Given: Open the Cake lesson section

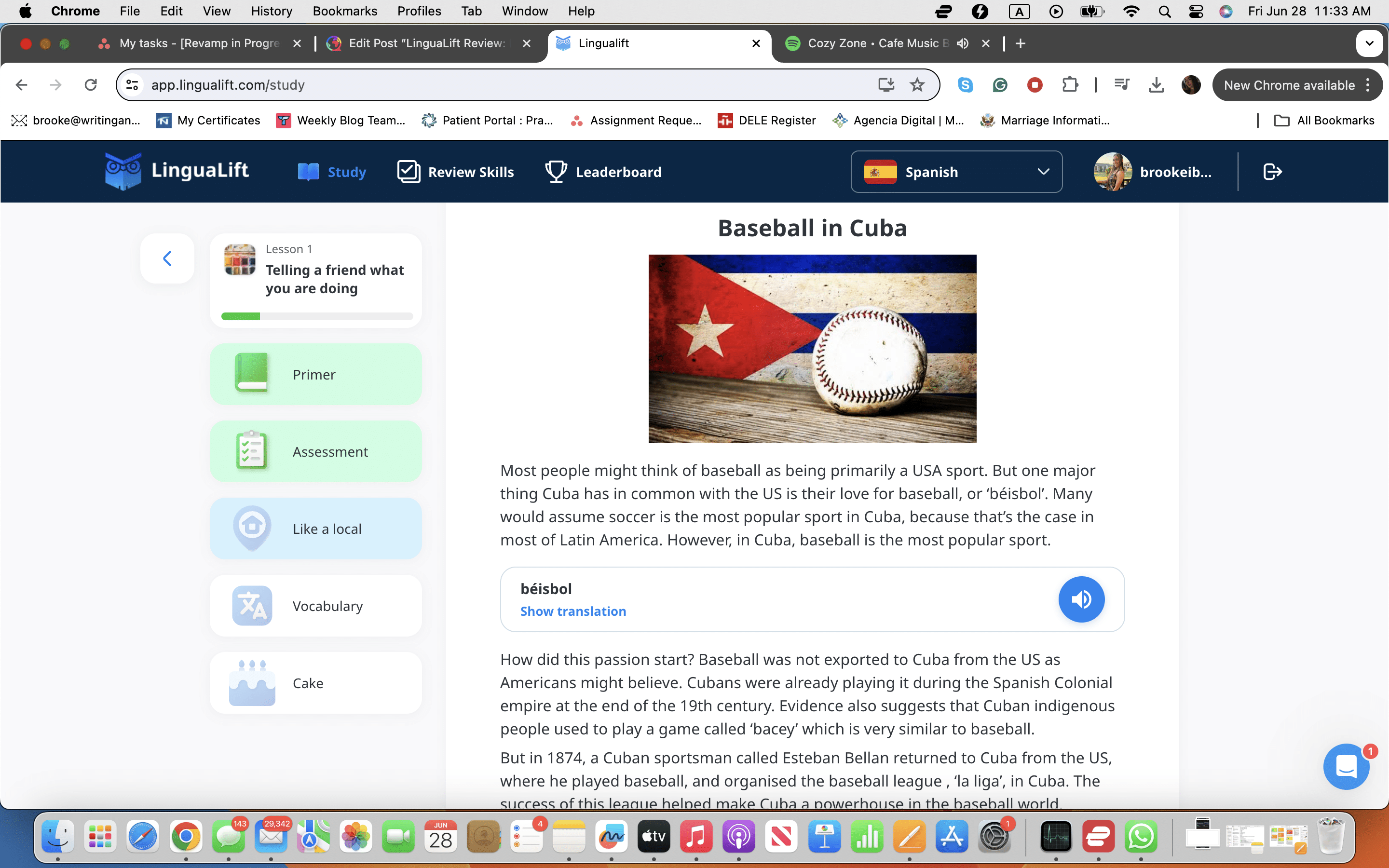Looking at the screenshot, I should click(316, 683).
